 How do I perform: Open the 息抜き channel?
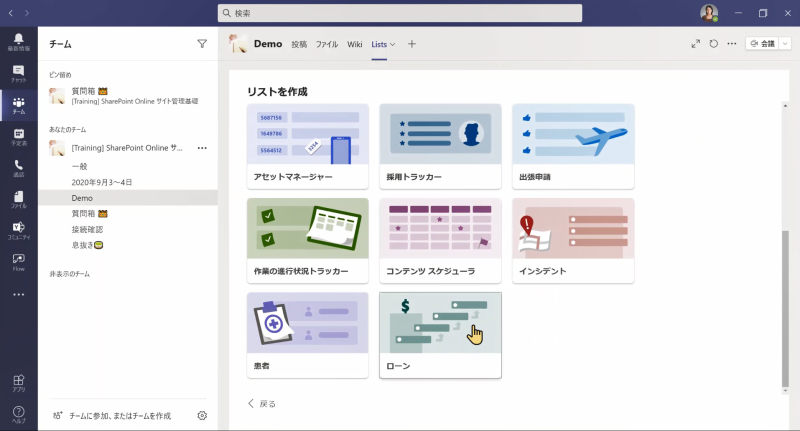pos(87,245)
